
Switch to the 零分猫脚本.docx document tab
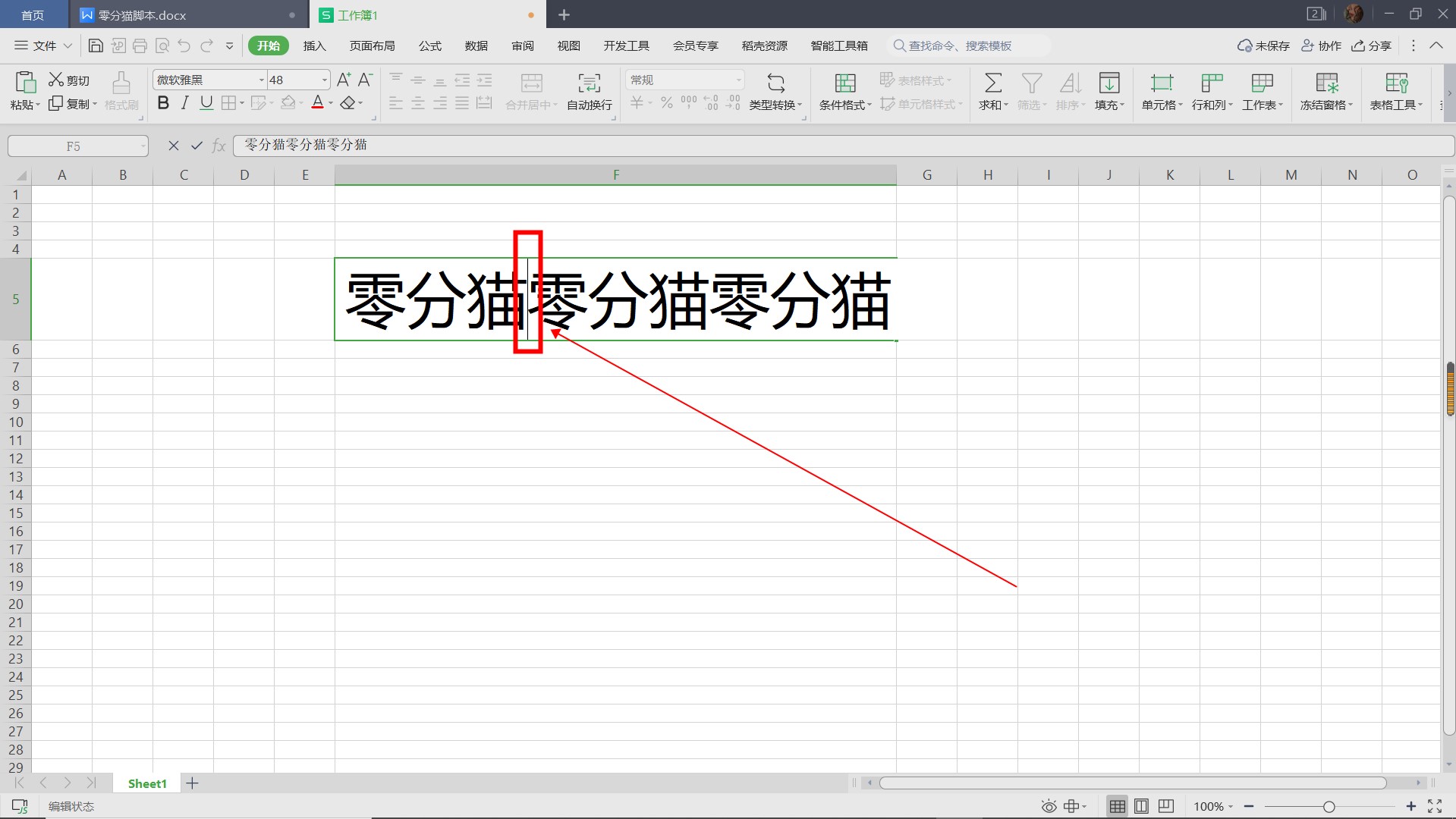[142, 15]
